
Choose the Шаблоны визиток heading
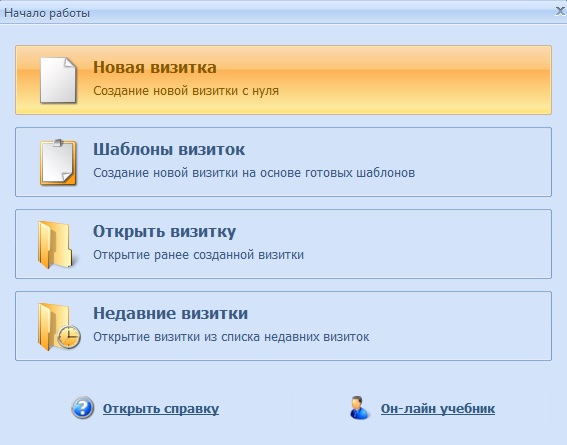click(169, 150)
